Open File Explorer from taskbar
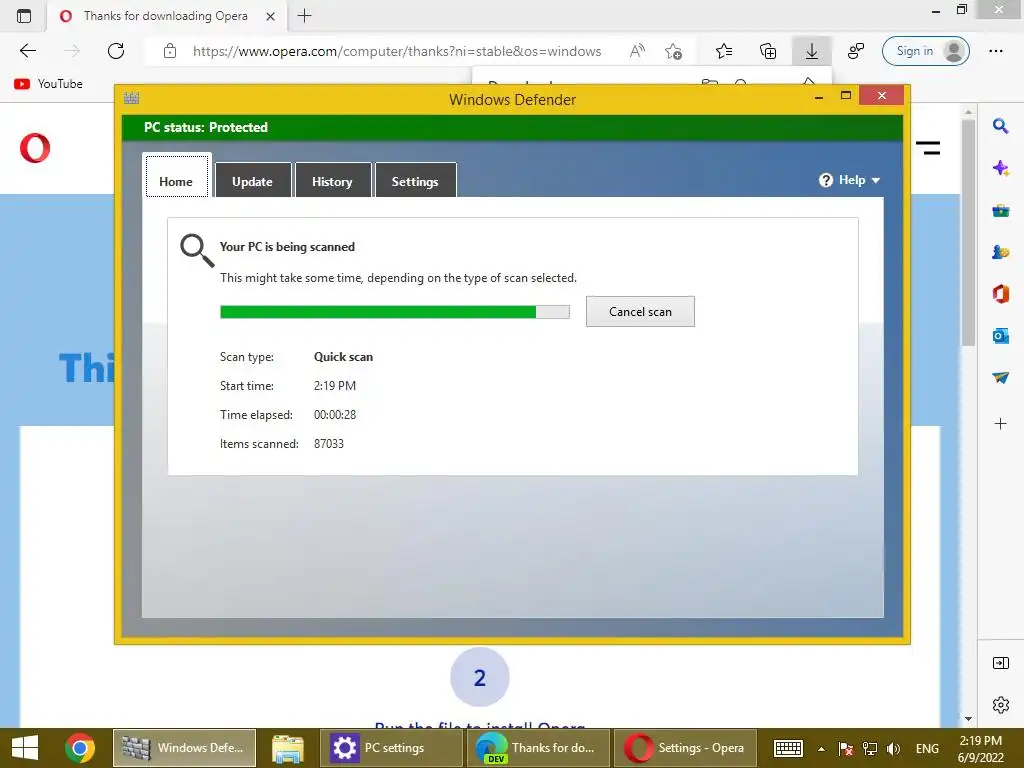This screenshot has height=768, width=1024. click(288, 748)
